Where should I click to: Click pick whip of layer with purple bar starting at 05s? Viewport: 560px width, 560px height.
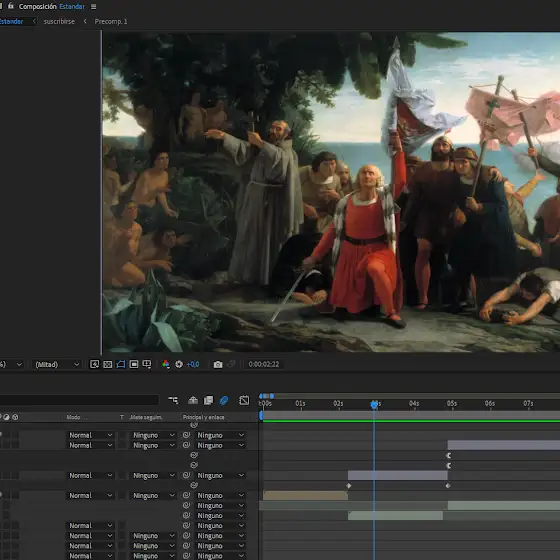coord(186,445)
